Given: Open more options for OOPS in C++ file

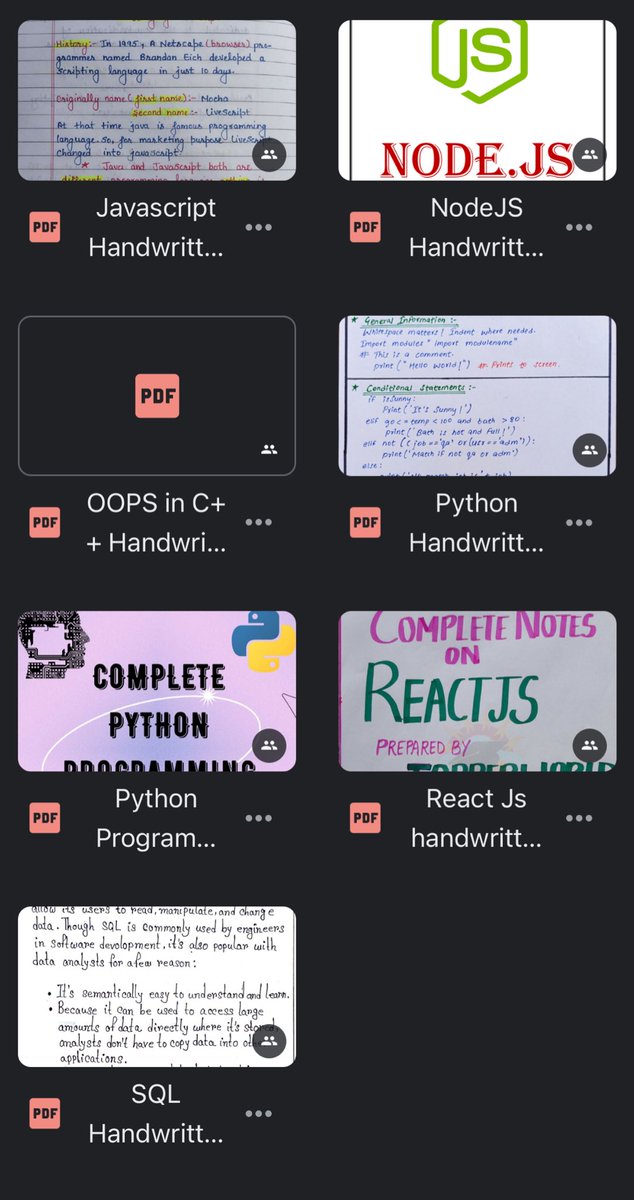Looking at the screenshot, I should point(258,522).
